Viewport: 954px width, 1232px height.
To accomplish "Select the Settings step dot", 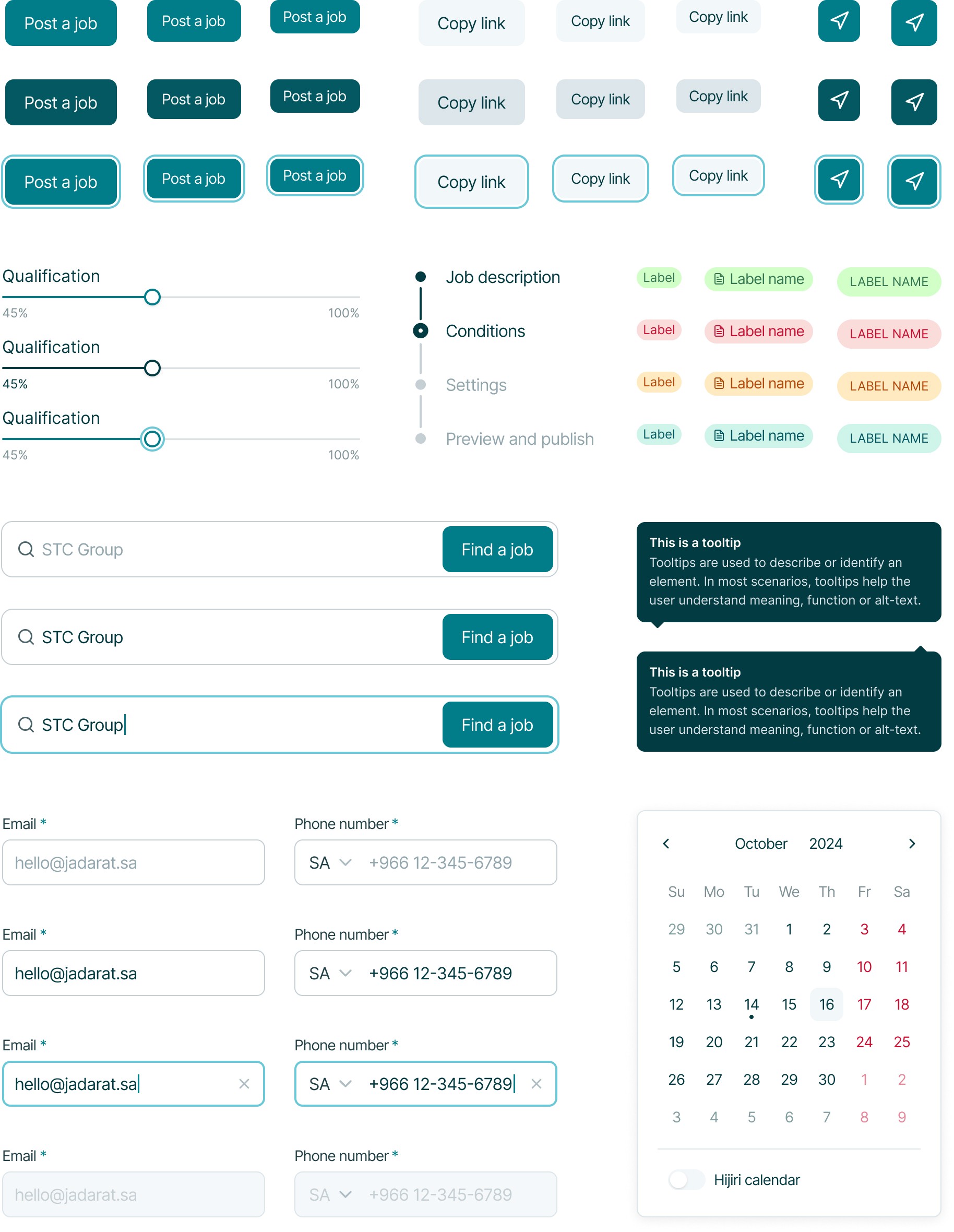I will point(420,385).
